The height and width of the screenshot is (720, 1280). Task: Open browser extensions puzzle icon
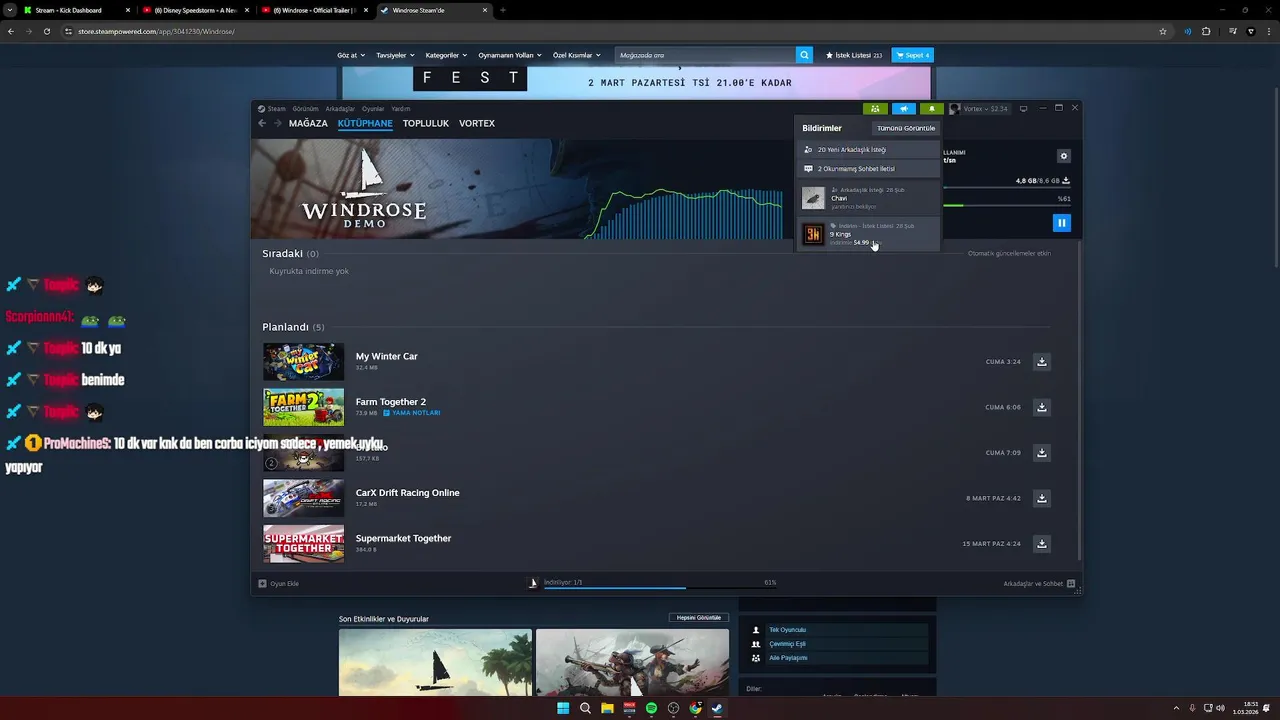pyautogui.click(x=1206, y=31)
